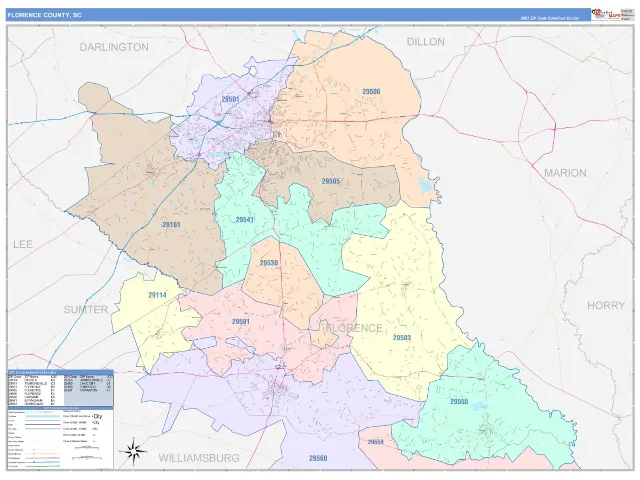Click the "FLORENCE COUNTY, SC" map title

point(44,15)
